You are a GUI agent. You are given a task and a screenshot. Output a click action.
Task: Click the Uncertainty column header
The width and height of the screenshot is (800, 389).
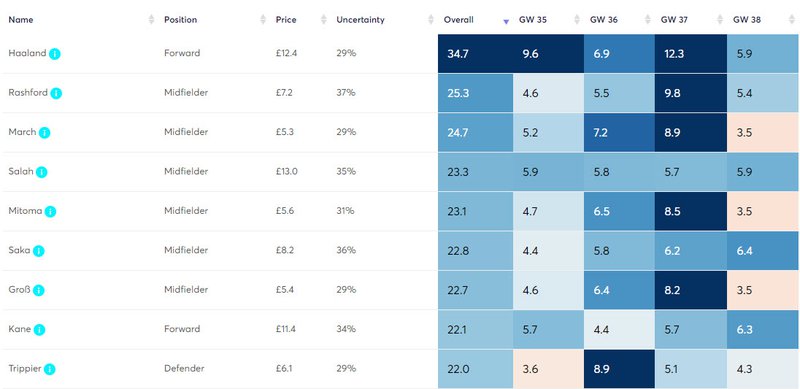coord(360,20)
